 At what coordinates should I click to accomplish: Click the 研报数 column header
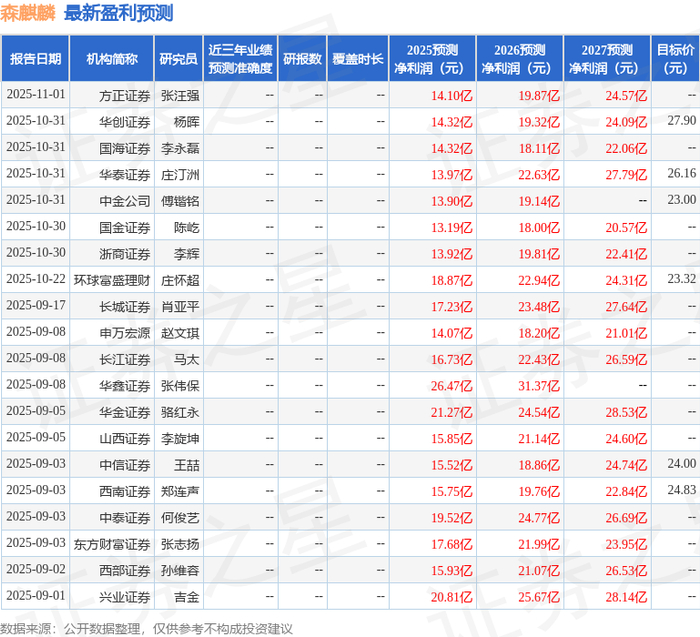point(302,59)
